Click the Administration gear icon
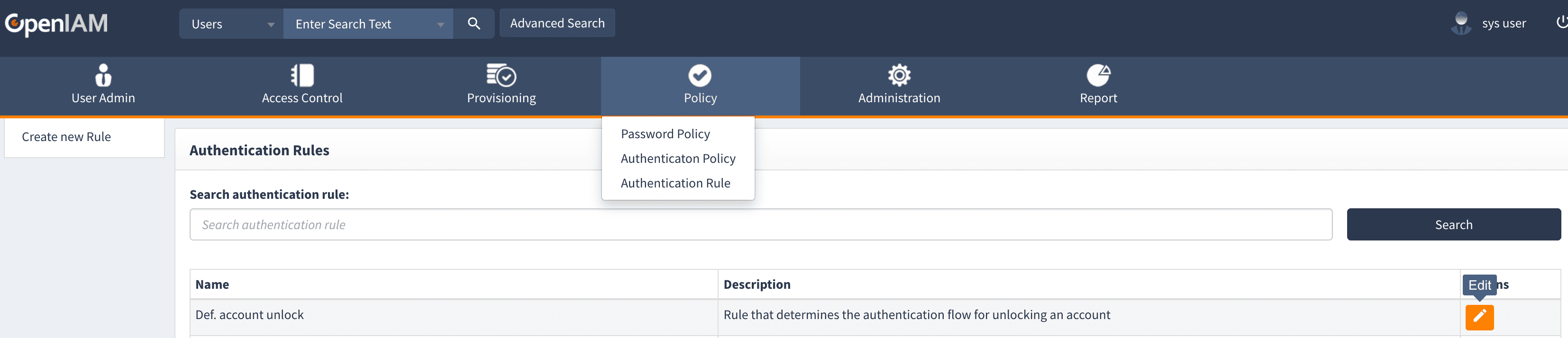 click(x=898, y=75)
